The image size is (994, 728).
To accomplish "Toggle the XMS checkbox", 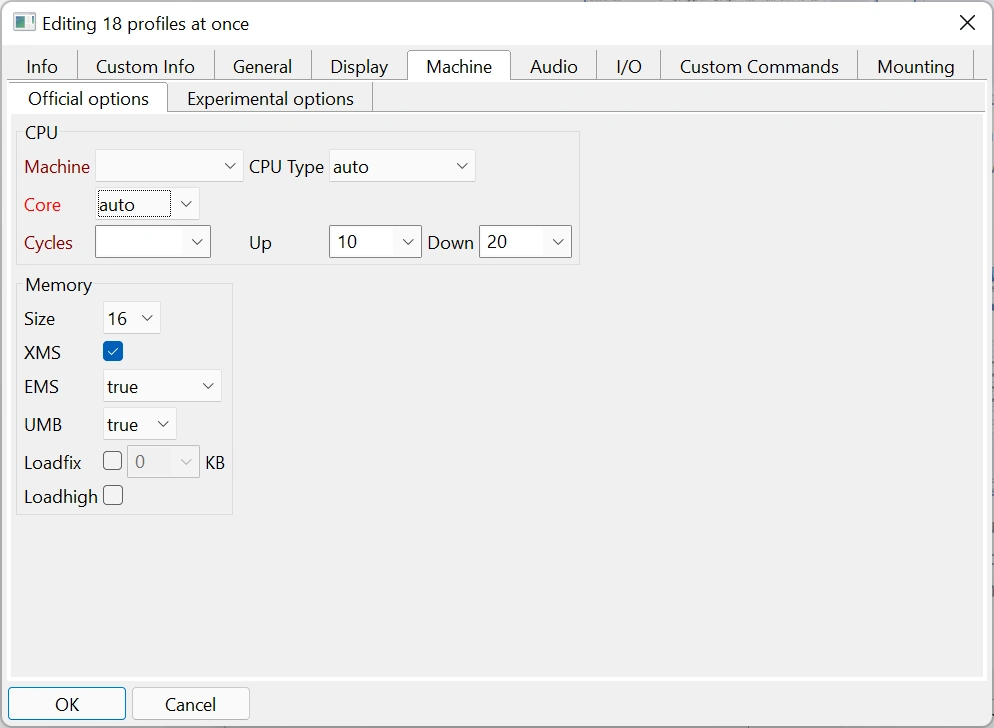I will (113, 352).
